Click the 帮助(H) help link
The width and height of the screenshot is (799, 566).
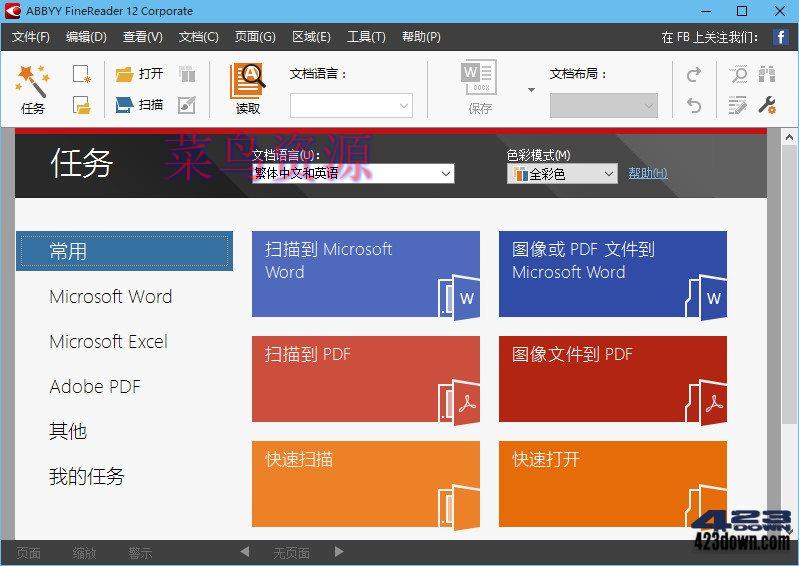click(648, 173)
